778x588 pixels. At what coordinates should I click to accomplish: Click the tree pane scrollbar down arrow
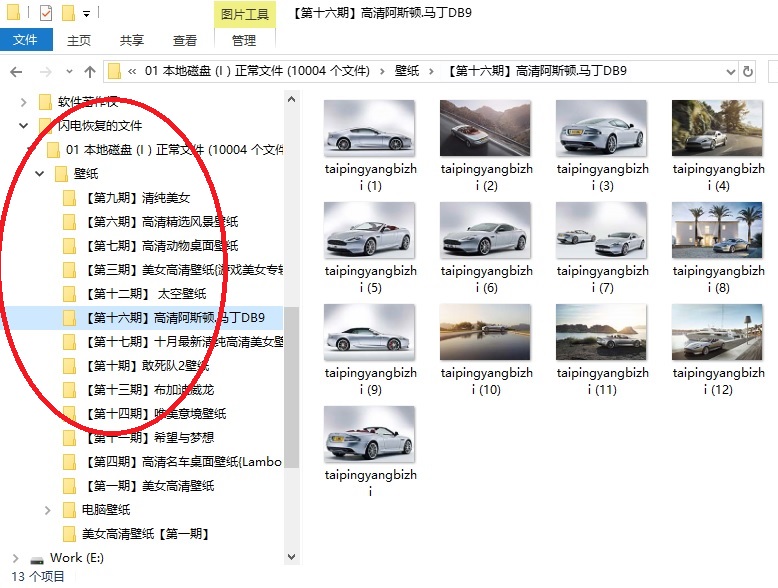pyautogui.click(x=291, y=557)
